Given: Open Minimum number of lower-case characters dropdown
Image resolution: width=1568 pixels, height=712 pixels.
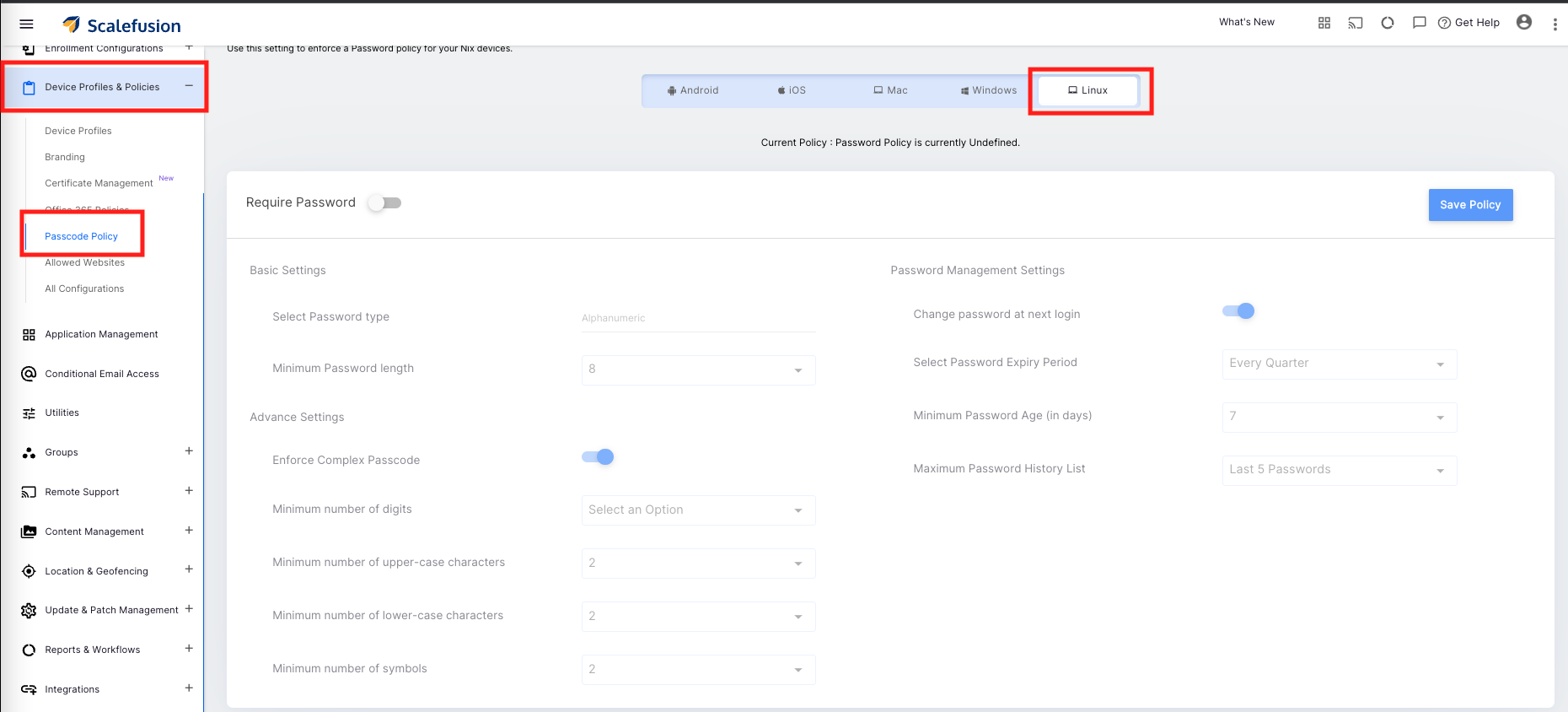Looking at the screenshot, I should click(698, 617).
